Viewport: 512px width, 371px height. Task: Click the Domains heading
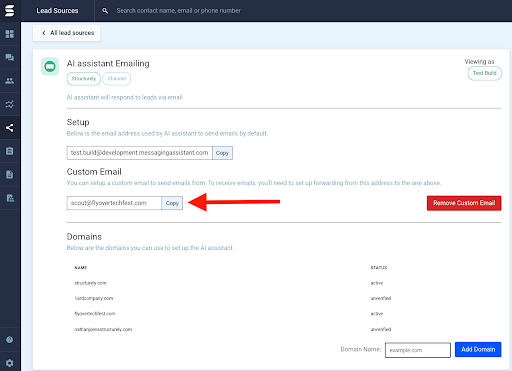tap(84, 237)
